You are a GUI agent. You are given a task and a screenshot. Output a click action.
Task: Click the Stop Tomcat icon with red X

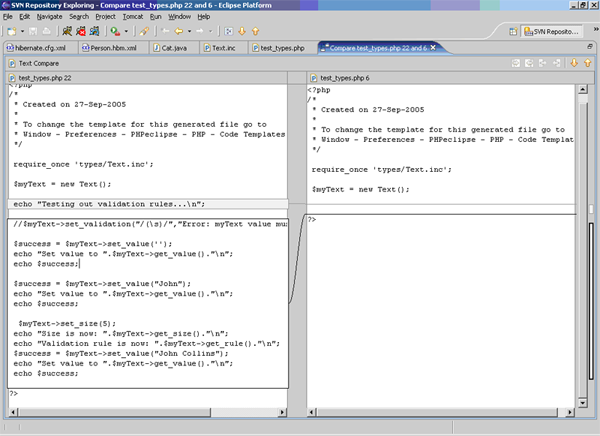[81, 31]
